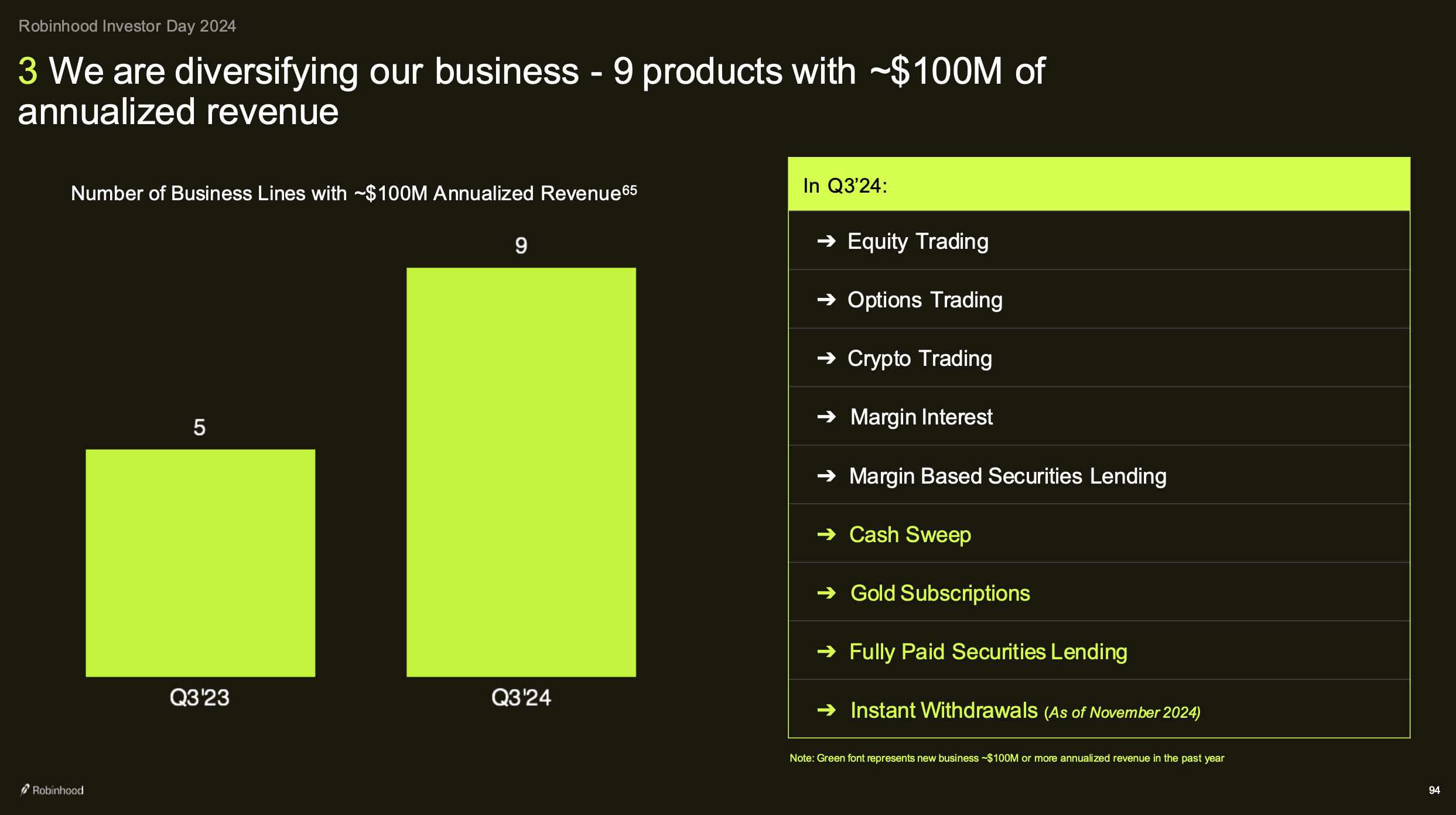Click the arrow icon beside Equity Trading
The image size is (1456, 815).
click(x=826, y=241)
